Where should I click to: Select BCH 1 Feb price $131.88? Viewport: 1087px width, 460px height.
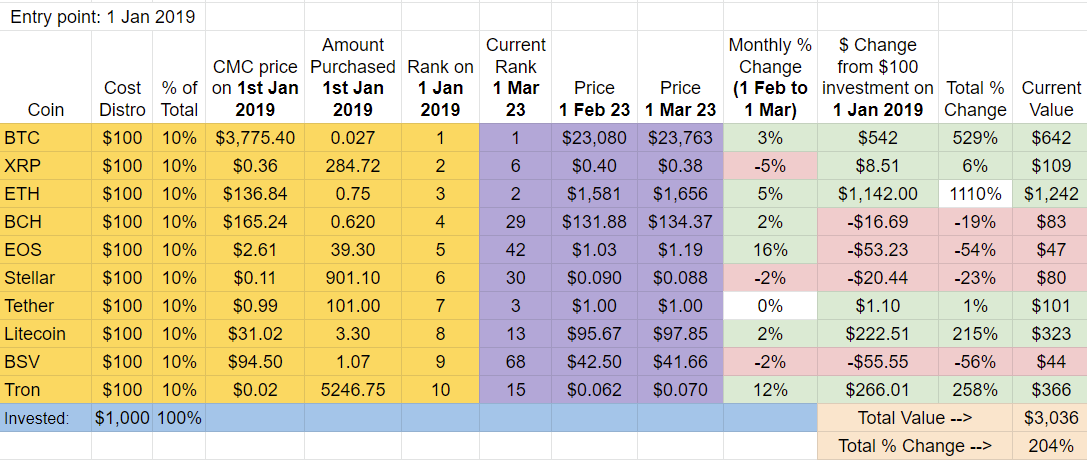pyautogui.click(x=594, y=222)
